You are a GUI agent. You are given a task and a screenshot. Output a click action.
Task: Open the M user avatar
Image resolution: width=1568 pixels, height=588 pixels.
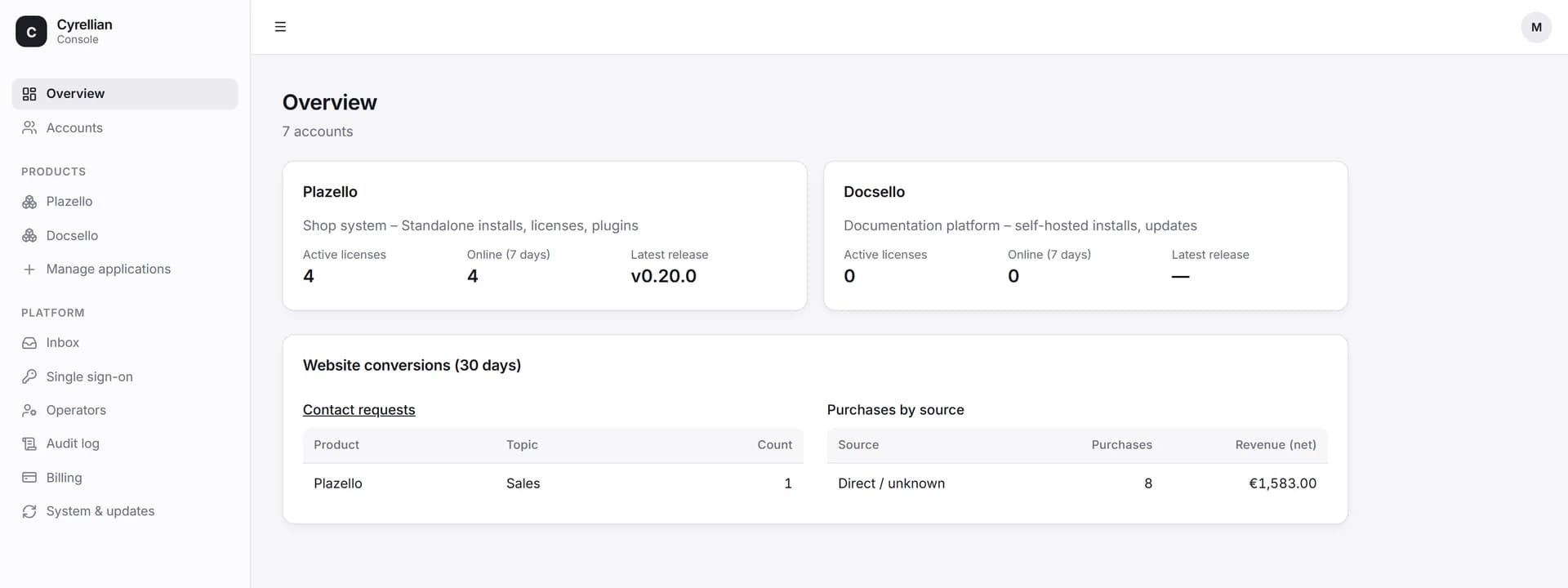1536,27
